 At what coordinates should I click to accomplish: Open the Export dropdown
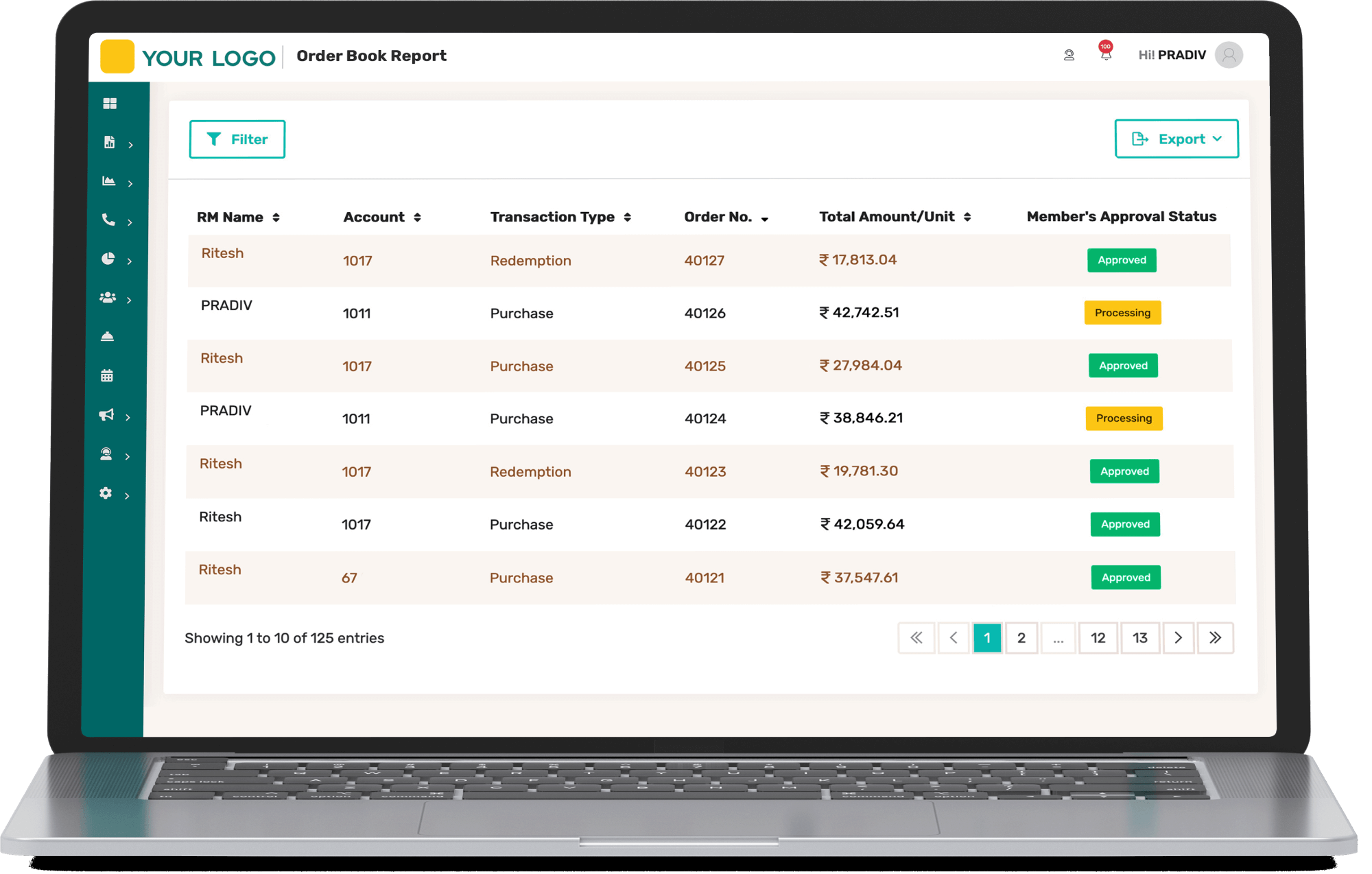[1176, 139]
